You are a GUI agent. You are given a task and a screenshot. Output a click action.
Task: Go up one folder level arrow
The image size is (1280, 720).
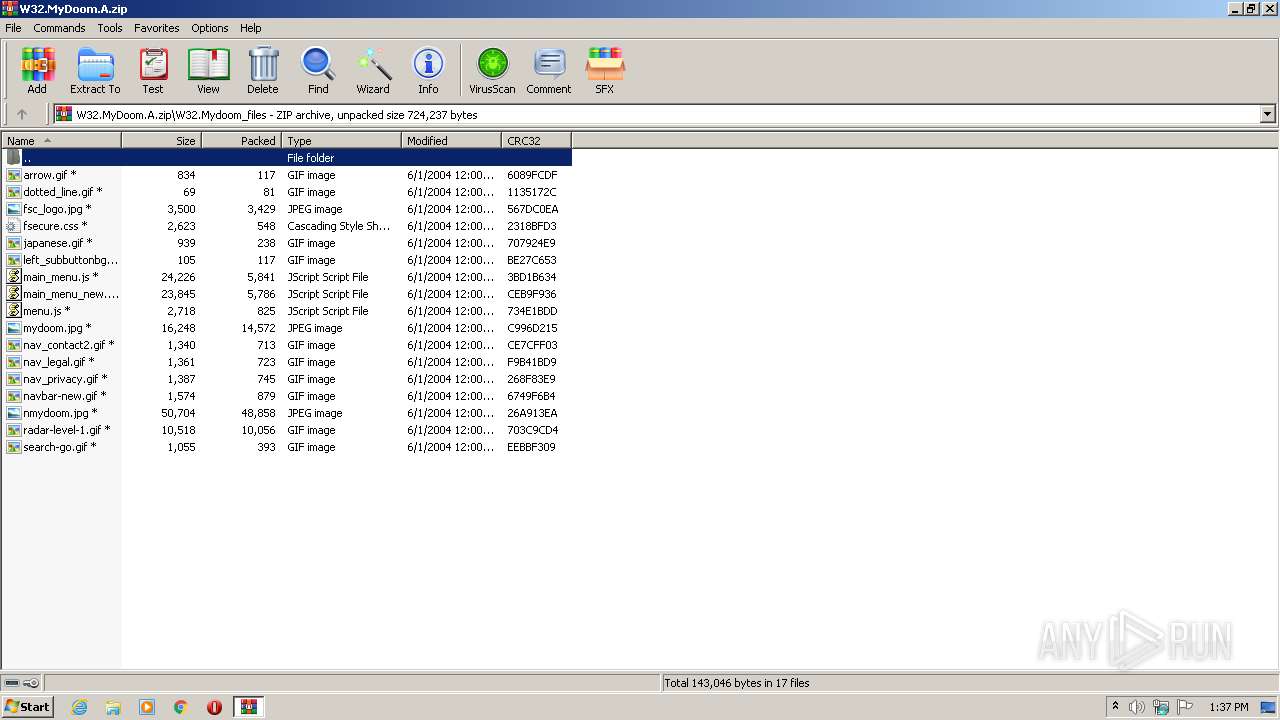tap(22, 114)
